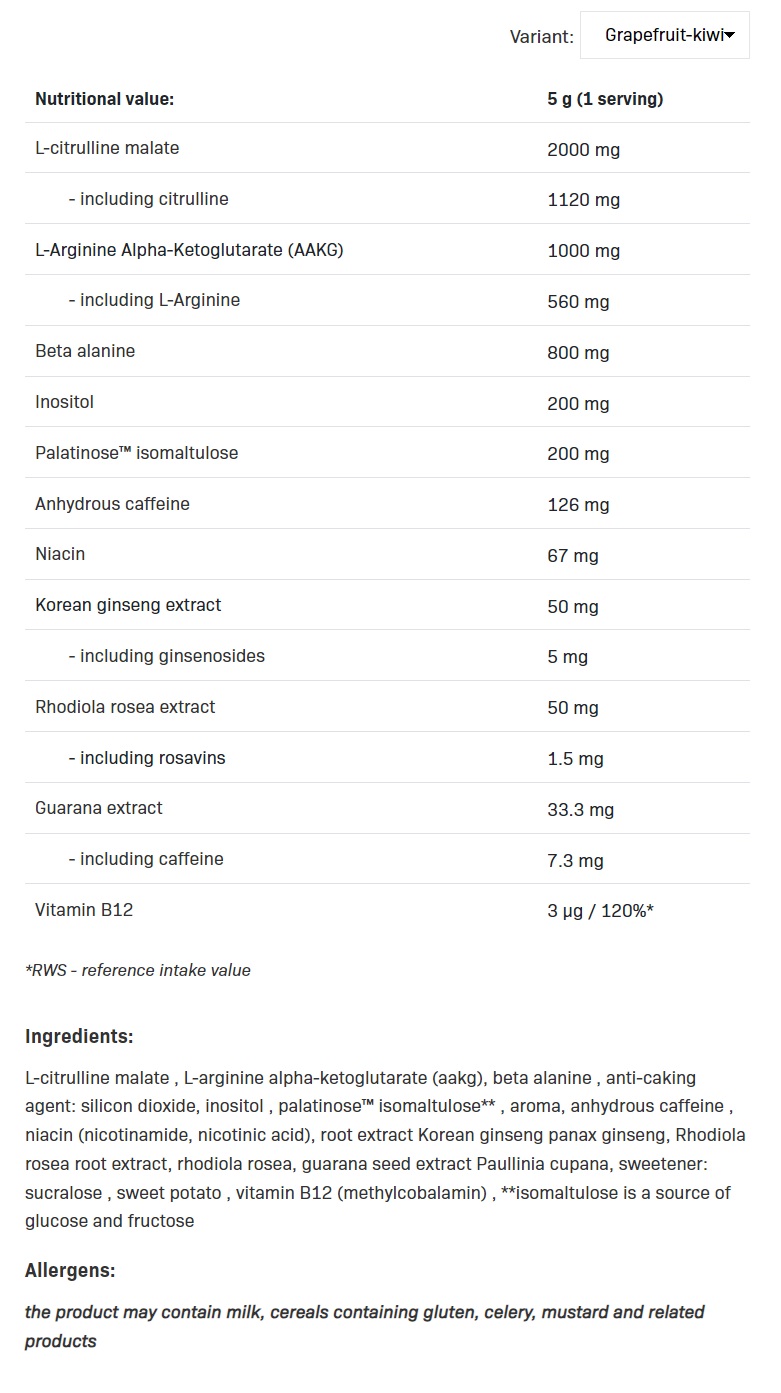Image resolution: width=781 pixels, height=1393 pixels.
Task: Click the including citrulline sub-row
Action: pos(148,199)
